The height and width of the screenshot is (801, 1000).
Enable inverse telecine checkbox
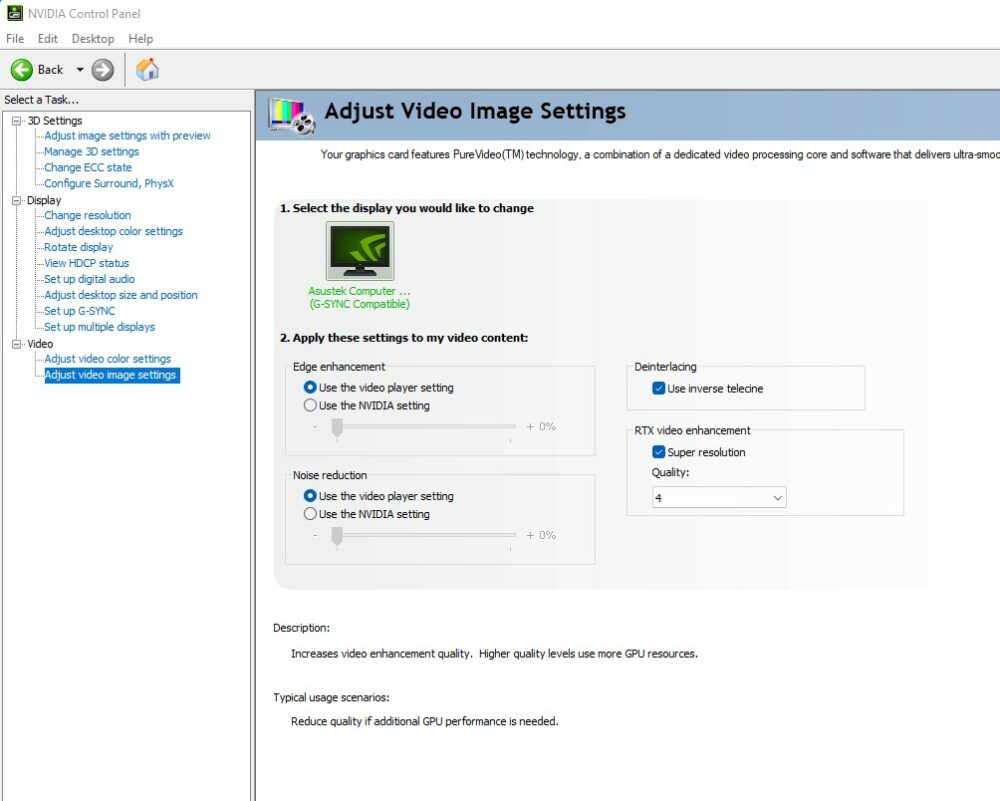click(659, 389)
